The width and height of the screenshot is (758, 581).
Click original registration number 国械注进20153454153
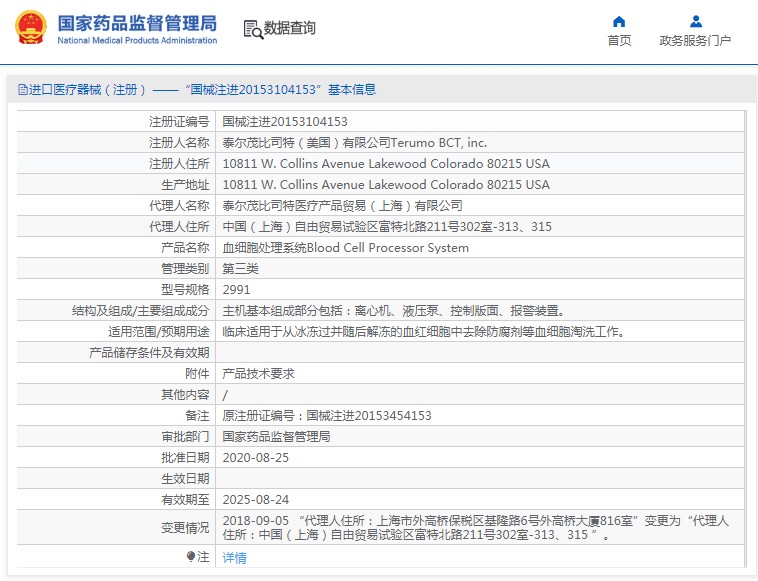(369, 416)
